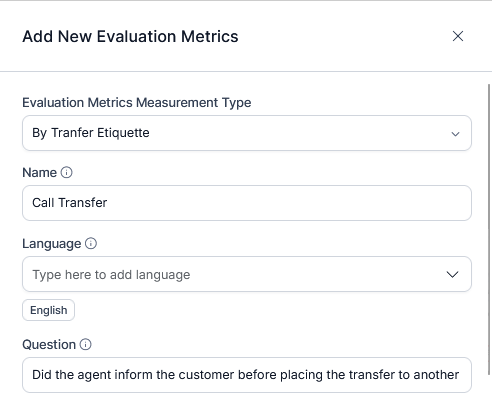This screenshot has width=492, height=398.
Task: Click the info icon beside Question
Action: pos(85,344)
